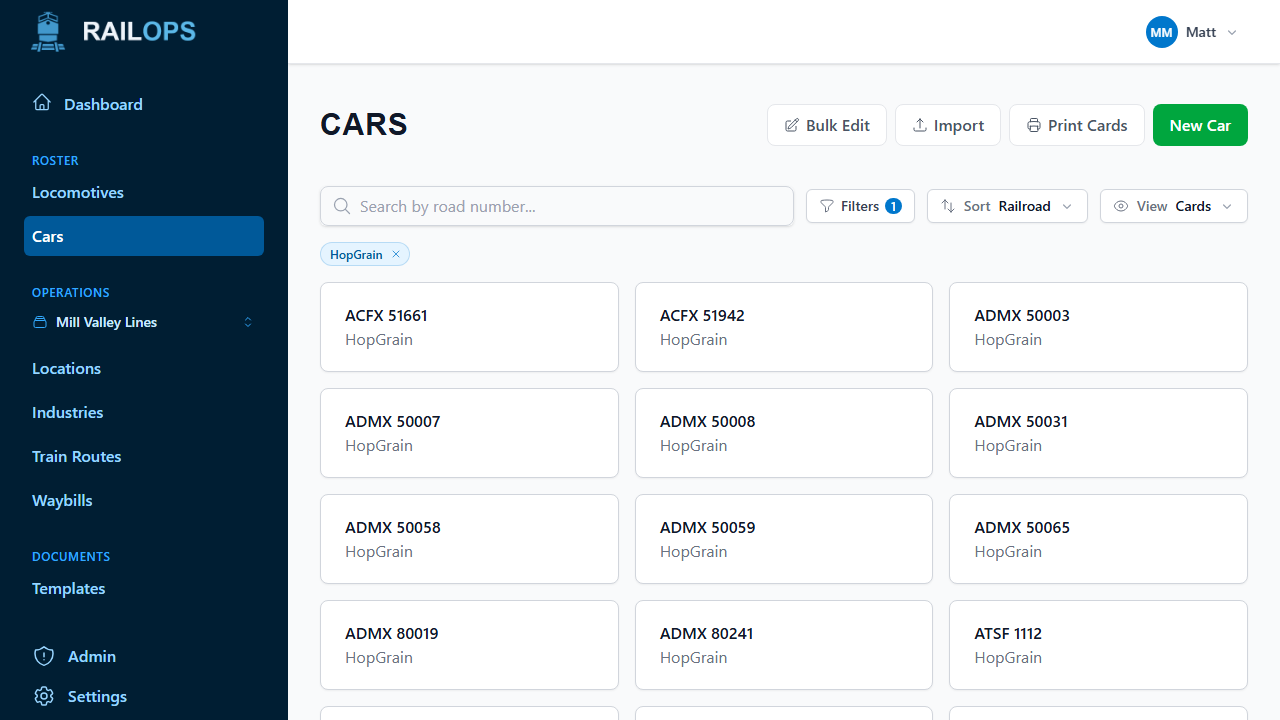
Task: Select Cars in the sidebar
Action: (x=144, y=236)
